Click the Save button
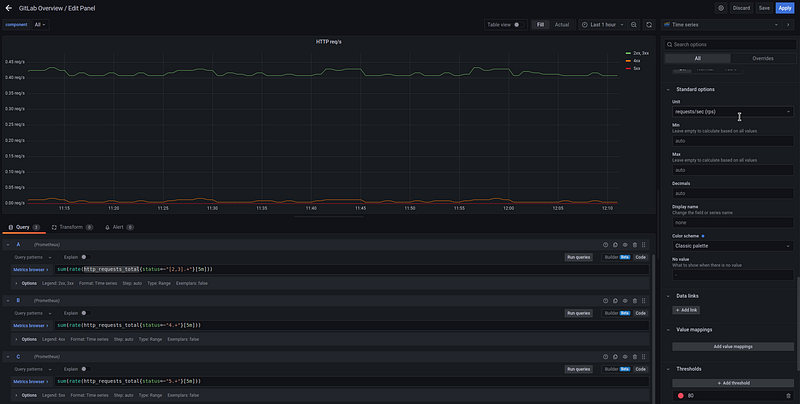The image size is (800, 404). pos(764,8)
